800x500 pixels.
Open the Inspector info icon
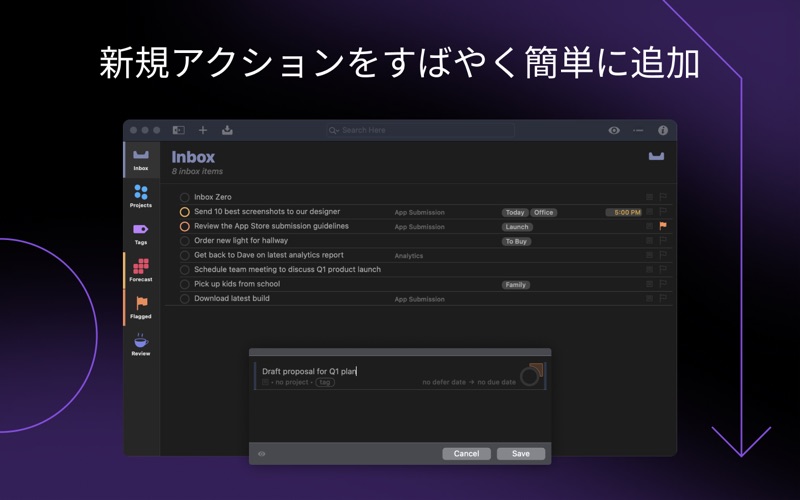[x=663, y=130]
